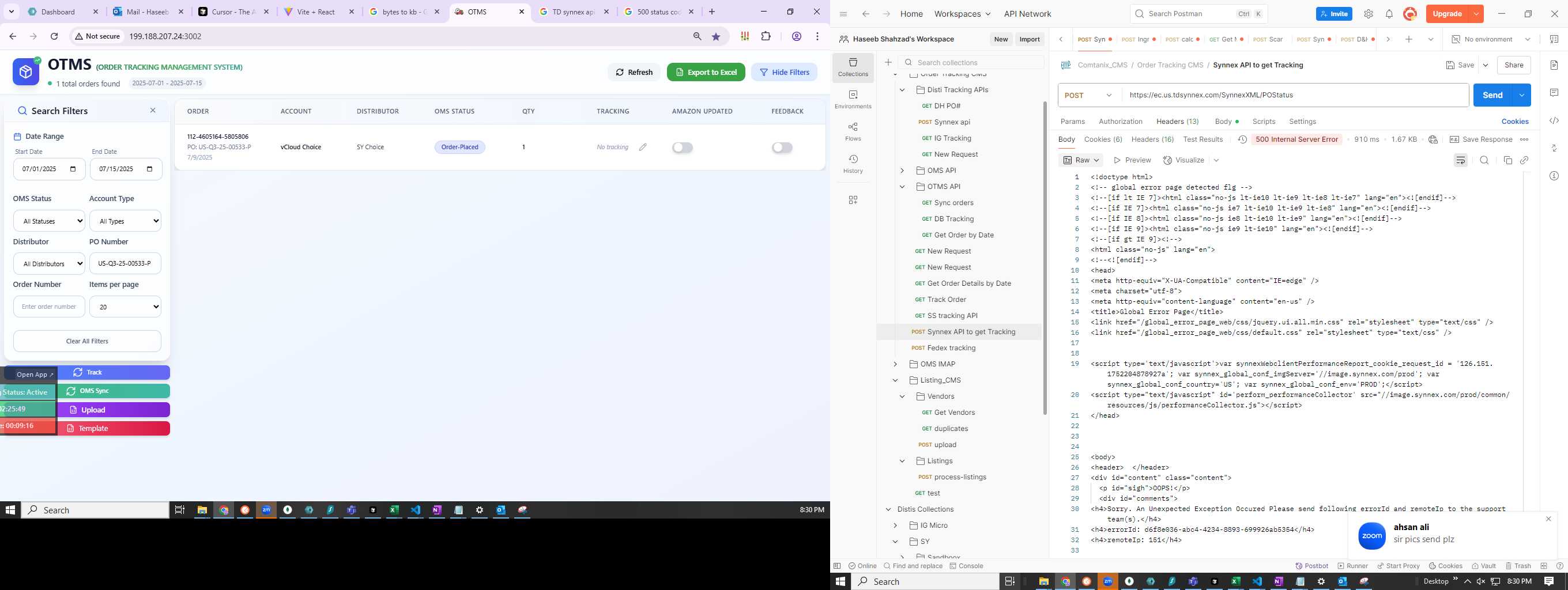Close the Zoom chat notification
This screenshot has width=1568, height=590.
1548,519
